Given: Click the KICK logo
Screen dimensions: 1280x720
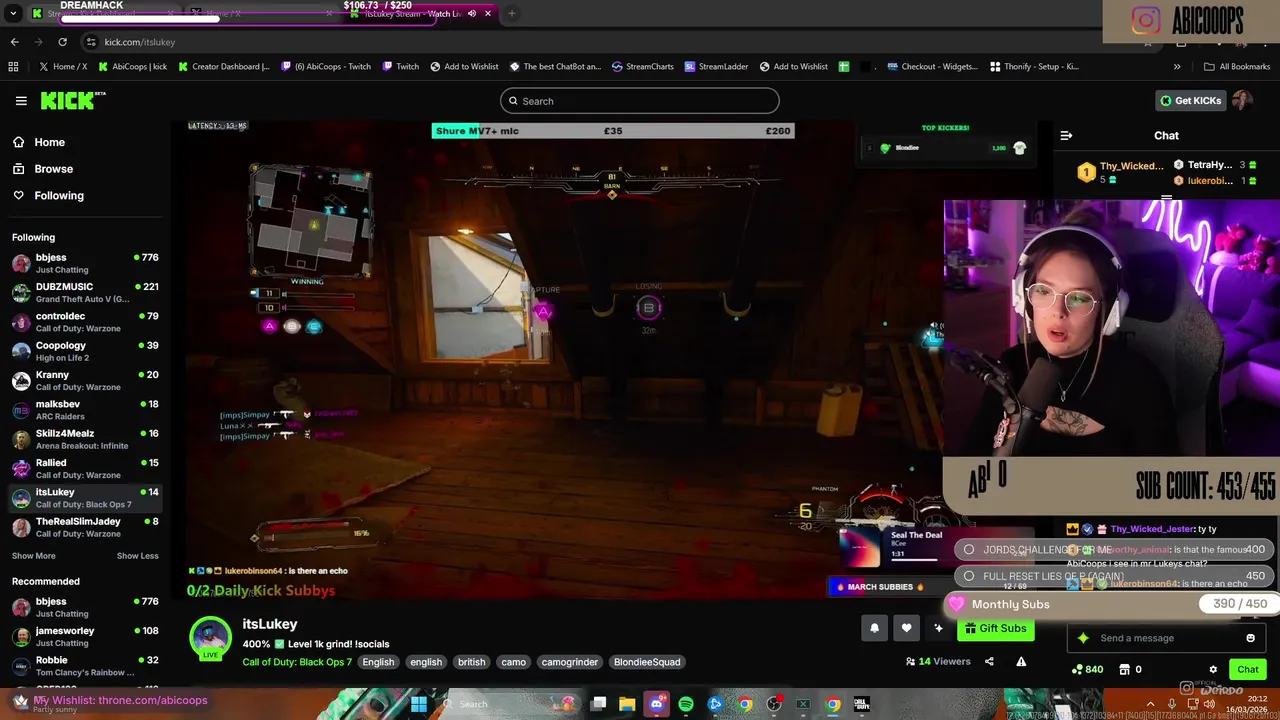Looking at the screenshot, I should click(73, 100).
